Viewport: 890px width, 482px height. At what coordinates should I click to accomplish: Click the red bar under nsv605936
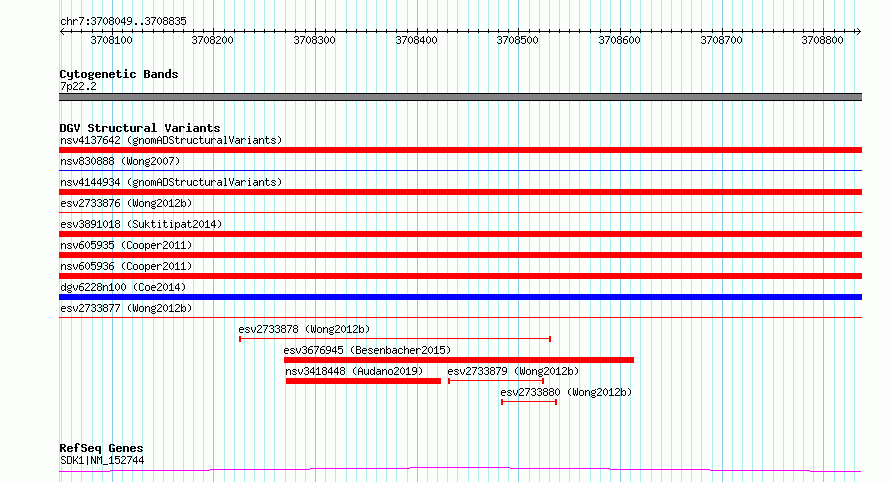[x=460, y=276]
